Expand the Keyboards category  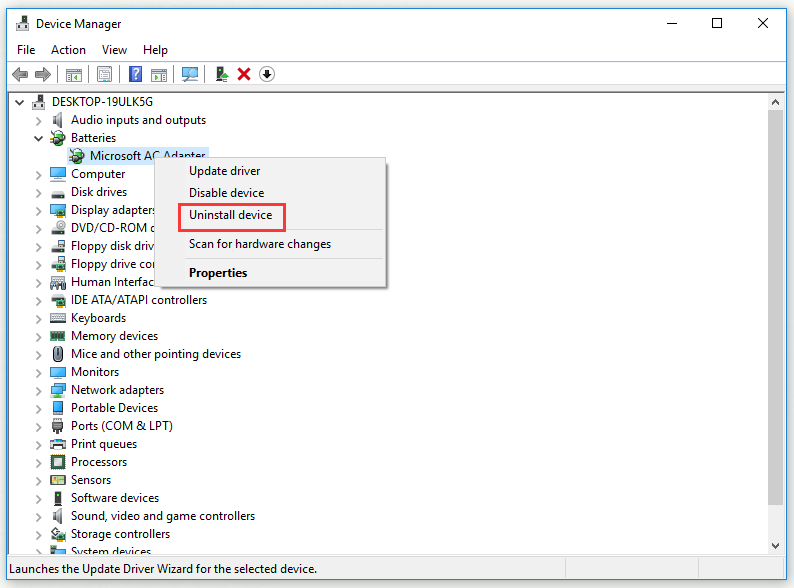(38, 318)
